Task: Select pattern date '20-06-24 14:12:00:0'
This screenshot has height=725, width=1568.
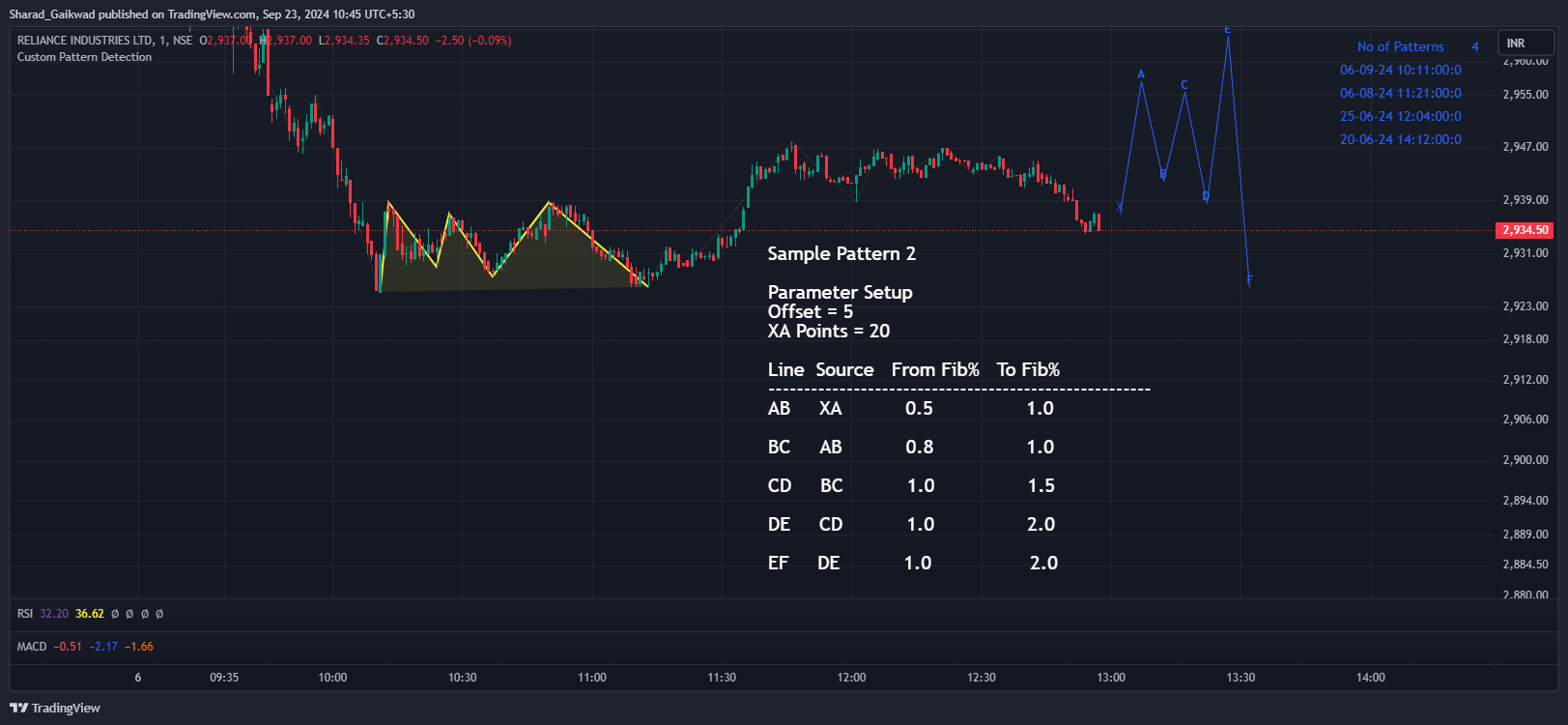Action: coord(1400,139)
